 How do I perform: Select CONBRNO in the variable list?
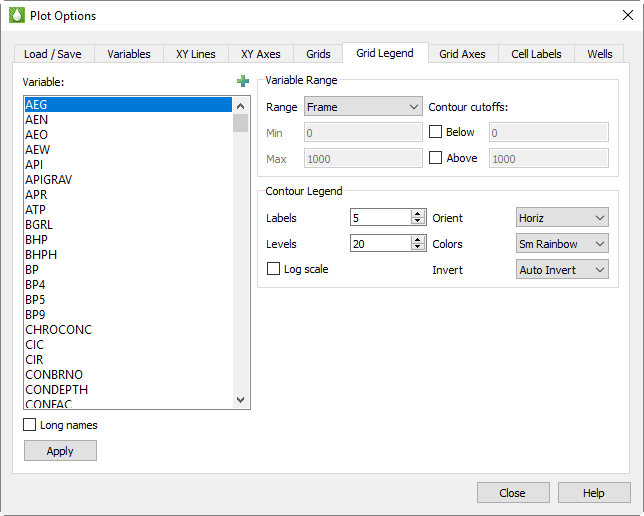coord(128,374)
